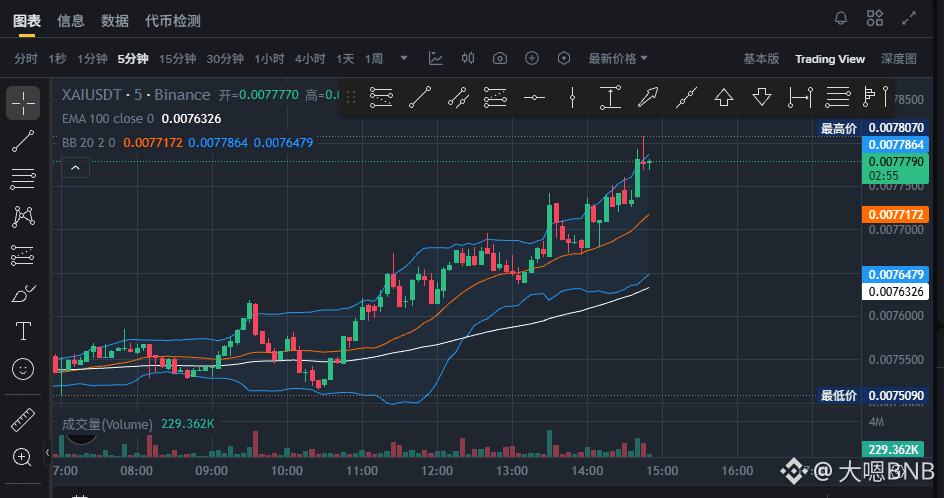Pick price range tool in floating toolbar
Image resolution: width=944 pixels, height=498 pixels.
610,97
